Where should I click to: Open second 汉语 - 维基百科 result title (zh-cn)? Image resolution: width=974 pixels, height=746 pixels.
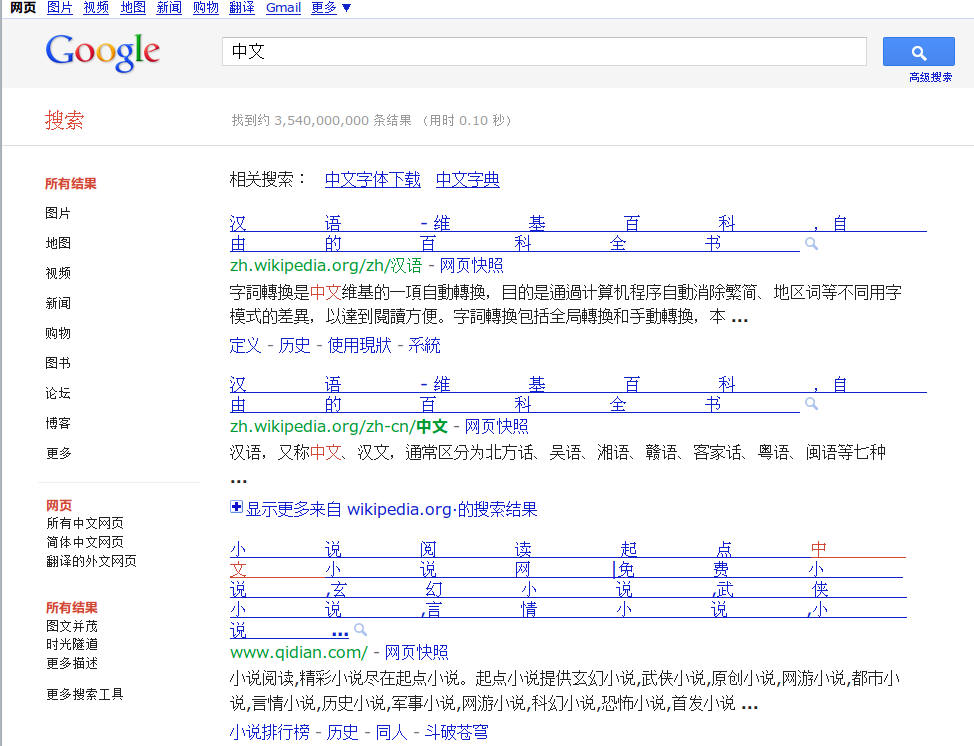(578, 394)
